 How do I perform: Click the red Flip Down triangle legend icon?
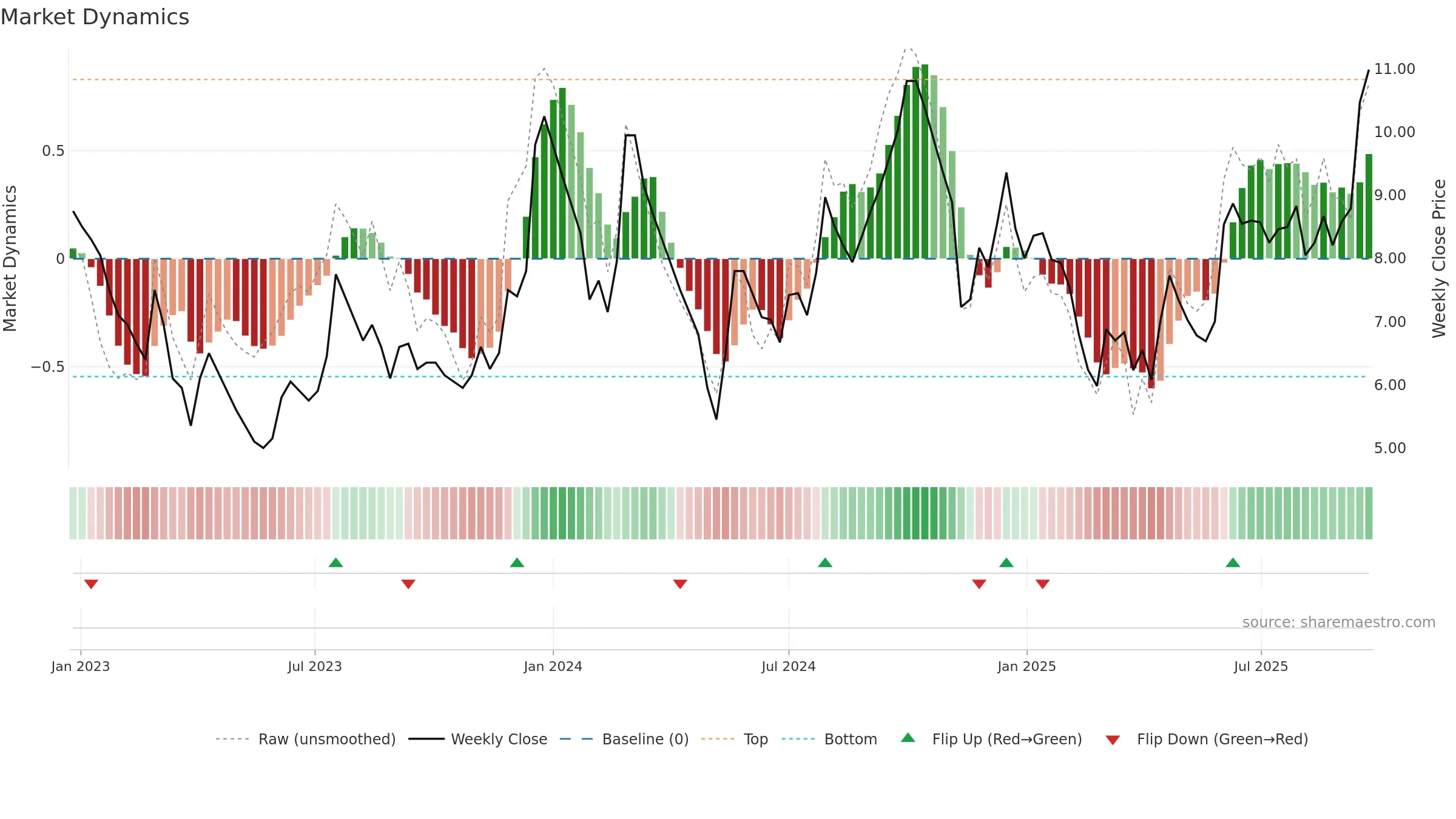coord(1113,740)
